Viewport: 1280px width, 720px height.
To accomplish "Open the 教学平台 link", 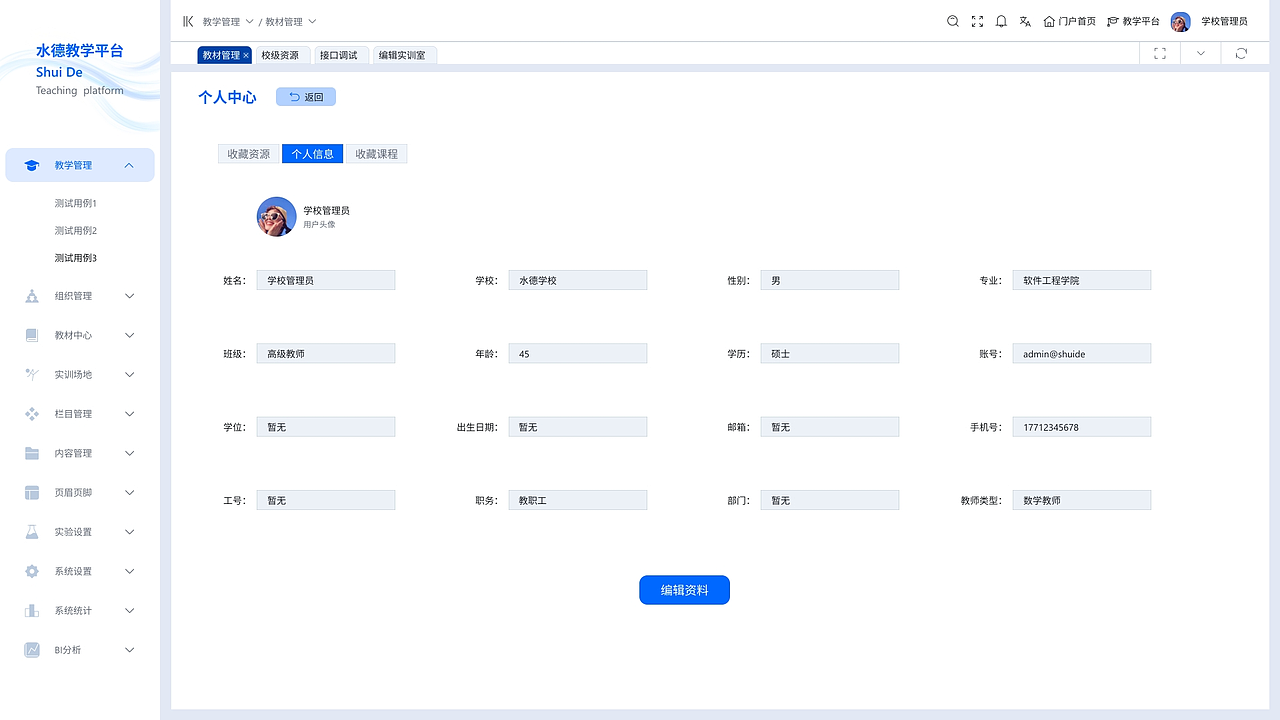I will pyautogui.click(x=1133, y=21).
